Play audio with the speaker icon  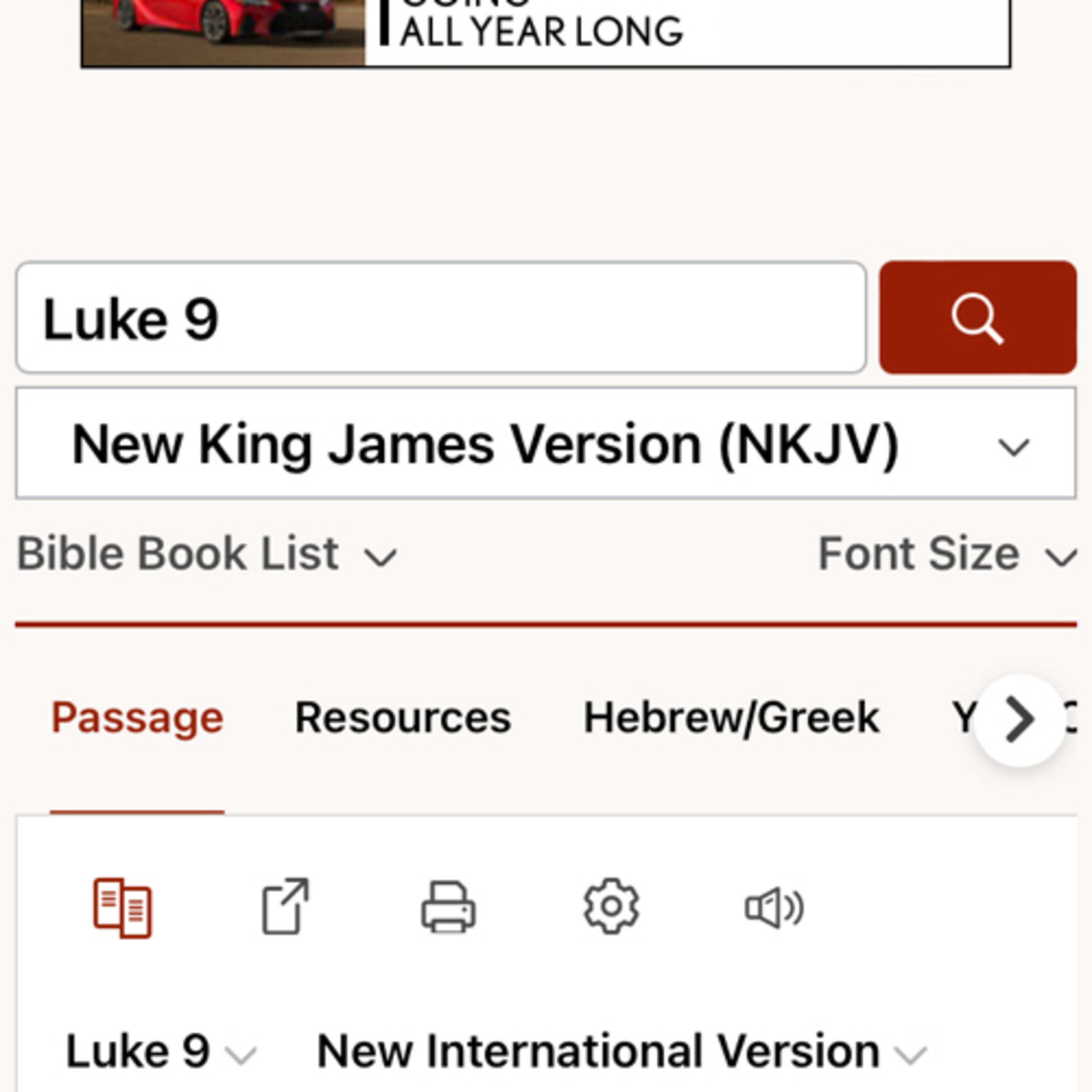coord(774,908)
